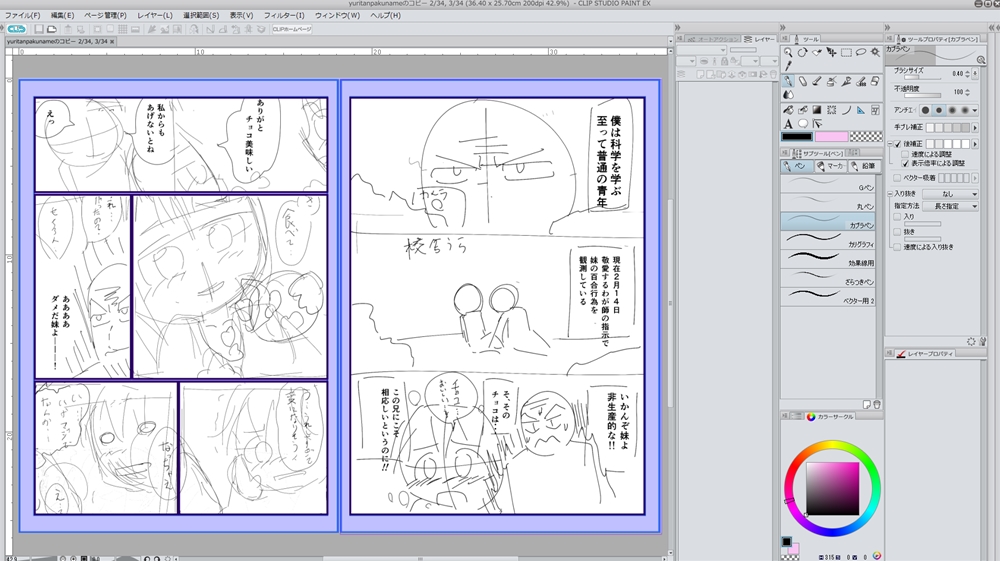This screenshot has height=561, width=1000.
Task: Select the Figure line tool
Action: pyautogui.click(x=846, y=110)
